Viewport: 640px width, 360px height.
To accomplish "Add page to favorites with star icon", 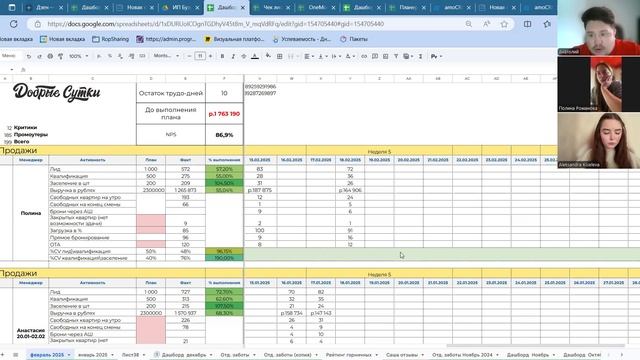I will [504, 24].
